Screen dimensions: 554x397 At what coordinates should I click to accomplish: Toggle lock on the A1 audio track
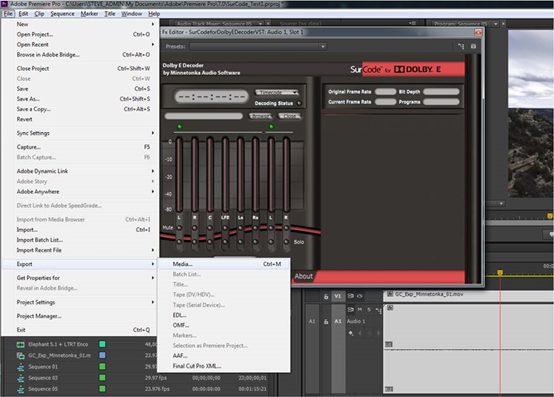click(x=326, y=321)
